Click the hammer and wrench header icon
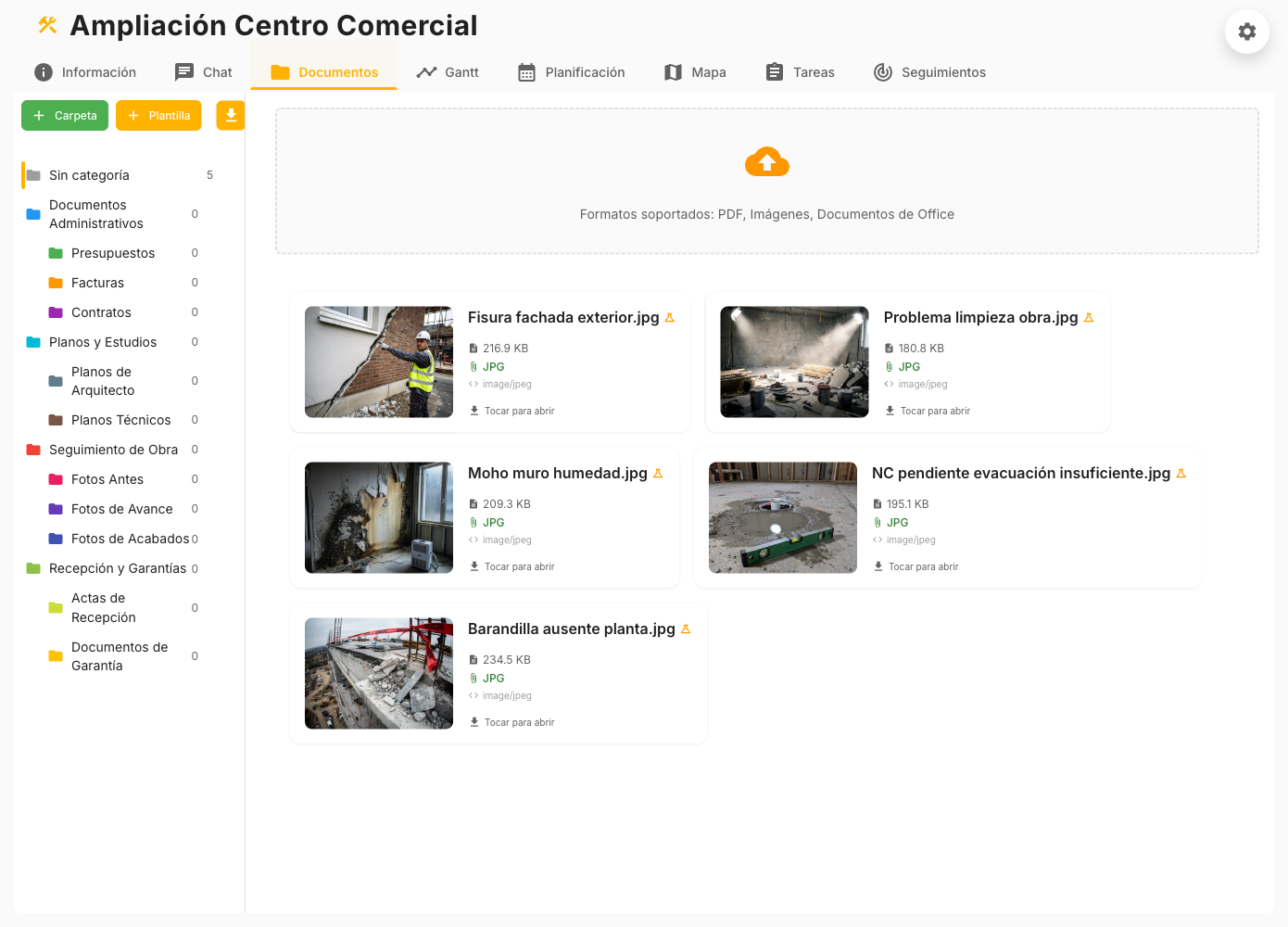The height and width of the screenshot is (927, 1288). (45, 24)
